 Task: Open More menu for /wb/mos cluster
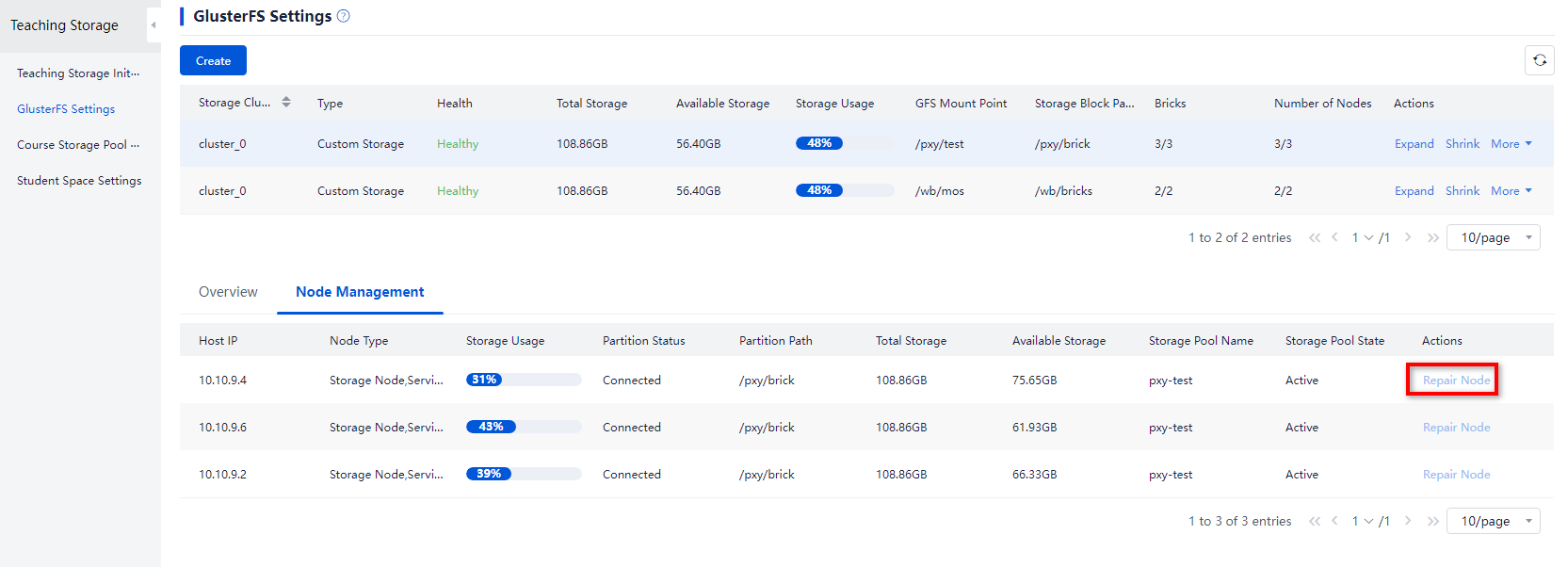1511,191
